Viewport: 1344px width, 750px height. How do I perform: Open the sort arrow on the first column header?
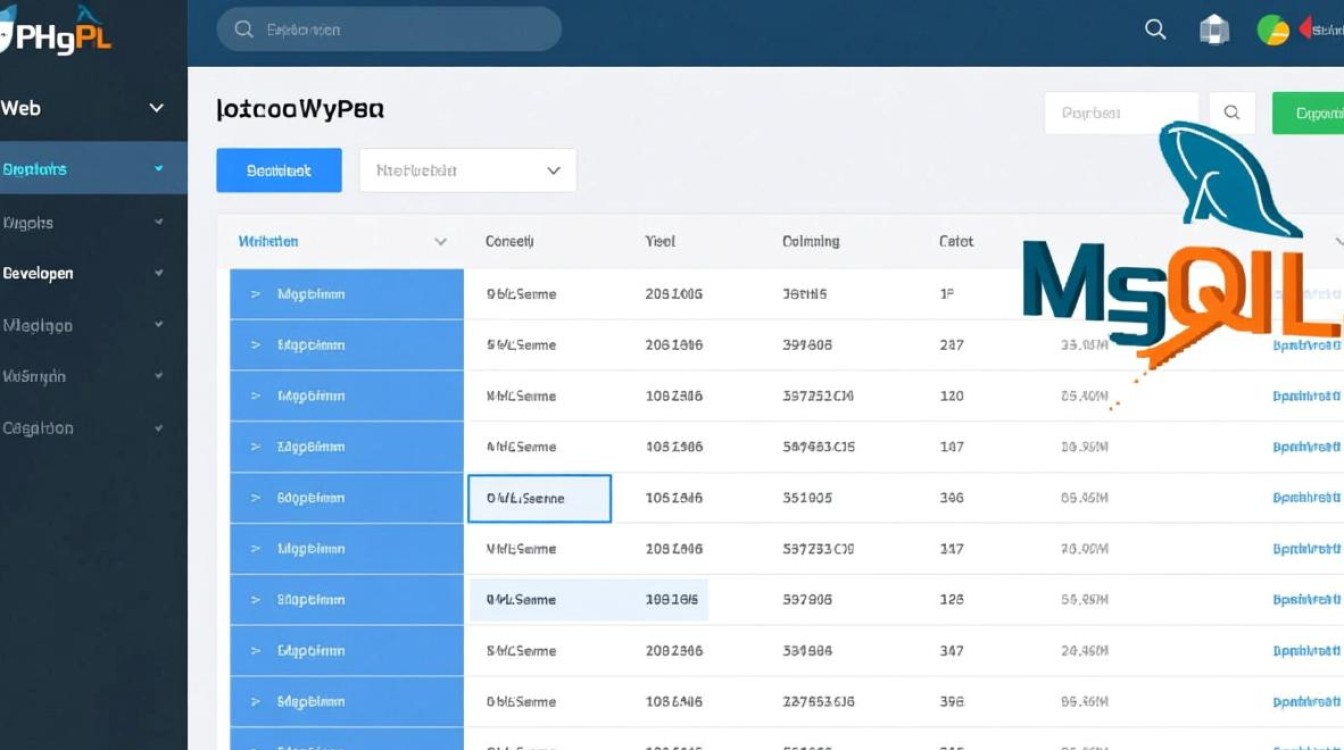[x=440, y=241]
